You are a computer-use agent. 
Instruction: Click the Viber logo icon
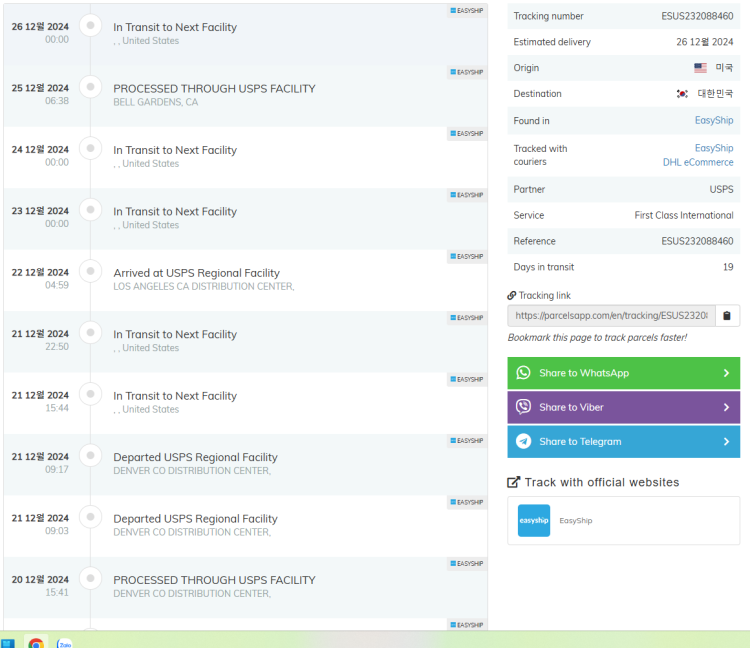click(x=523, y=407)
